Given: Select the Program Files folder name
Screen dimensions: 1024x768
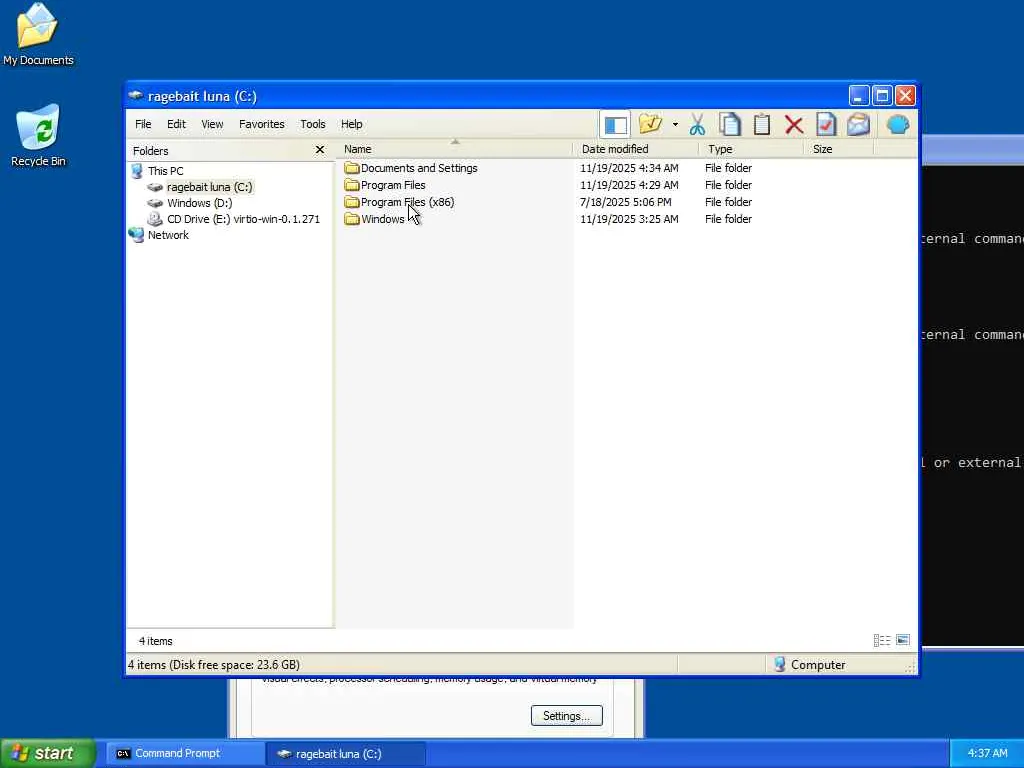Looking at the screenshot, I should point(393,185).
